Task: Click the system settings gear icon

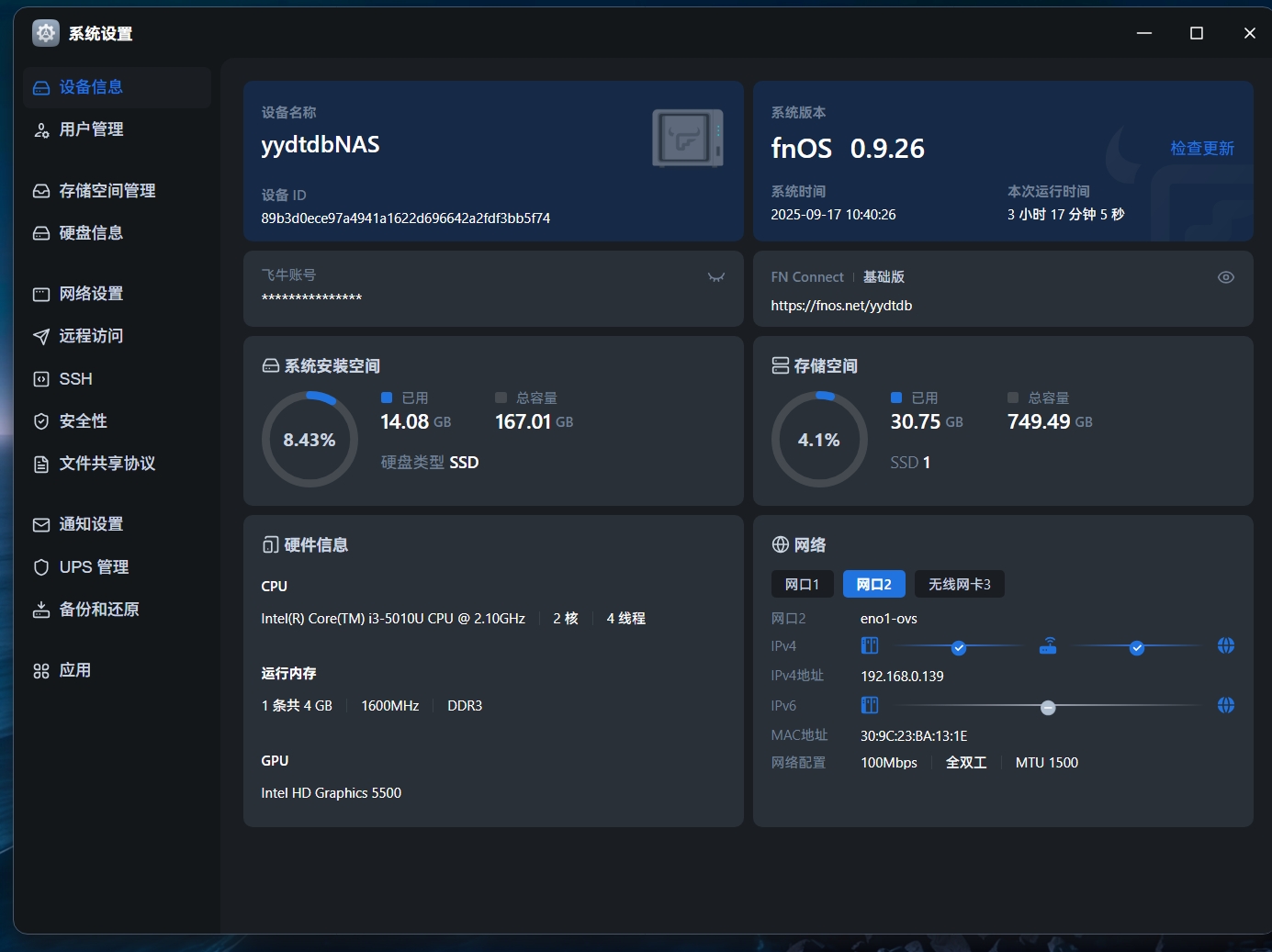Action: tap(46, 33)
